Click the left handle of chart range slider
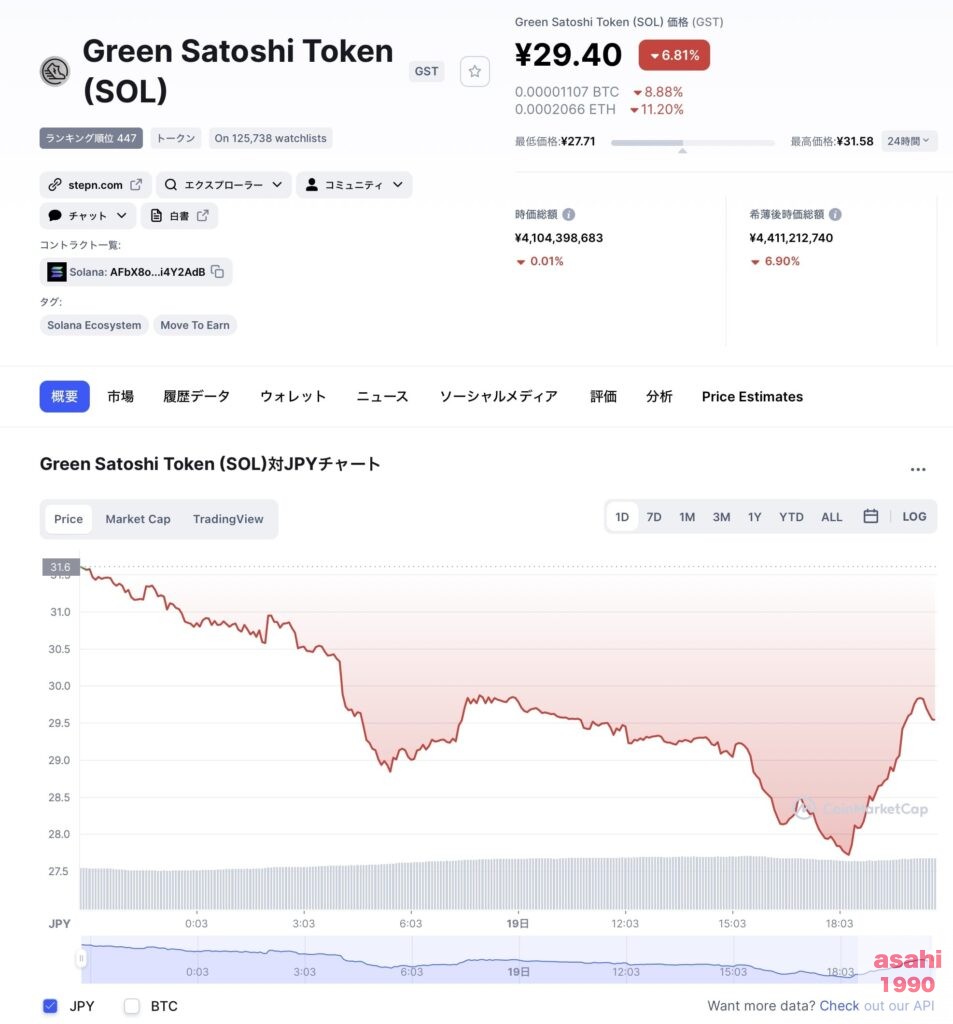Image resolution: width=953 pixels, height=1024 pixels. coord(81,959)
